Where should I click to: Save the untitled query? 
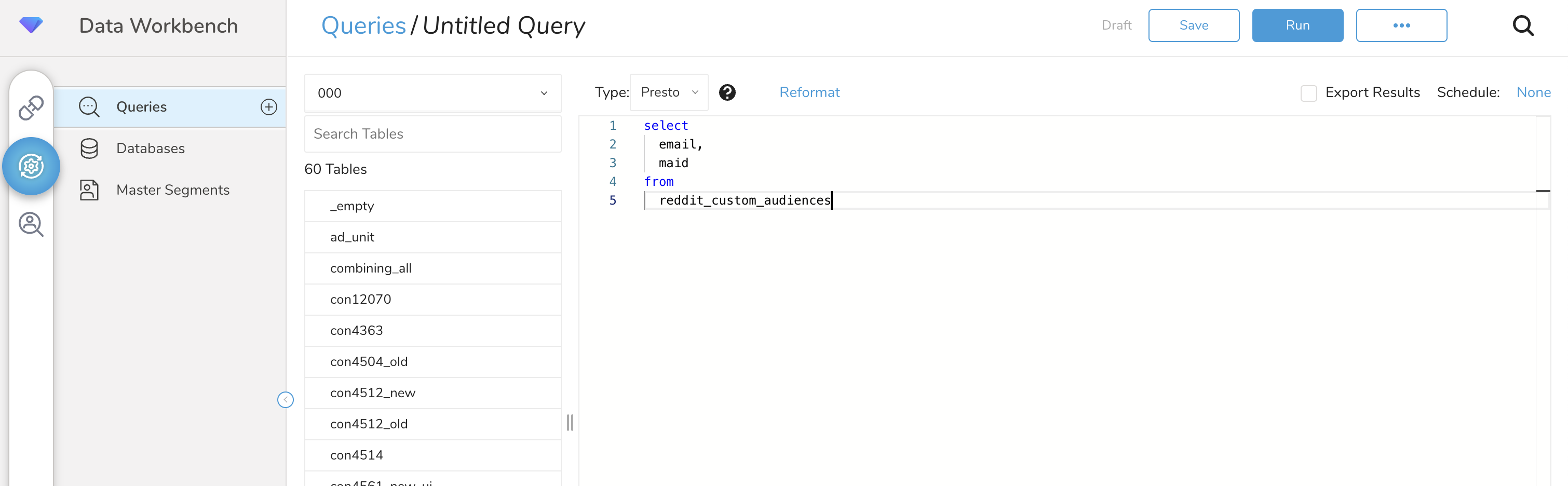tap(1193, 25)
